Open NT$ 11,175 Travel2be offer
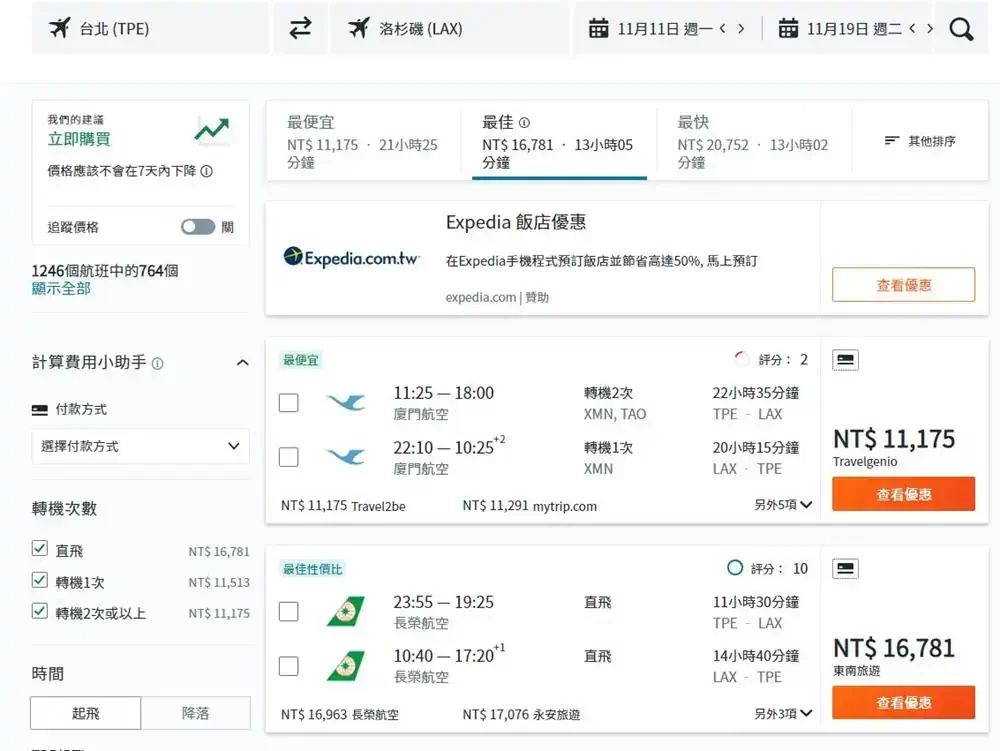The width and height of the screenshot is (1000, 751). (343, 506)
